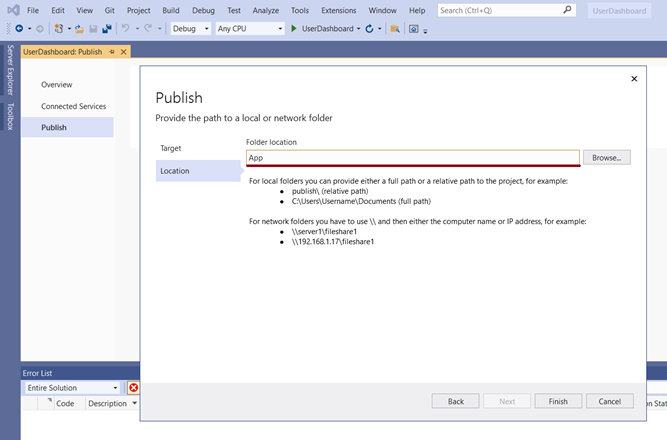Screen dimensions: 667x440
Task: Expand the Undo history dropdown arrow
Action: (137, 29)
